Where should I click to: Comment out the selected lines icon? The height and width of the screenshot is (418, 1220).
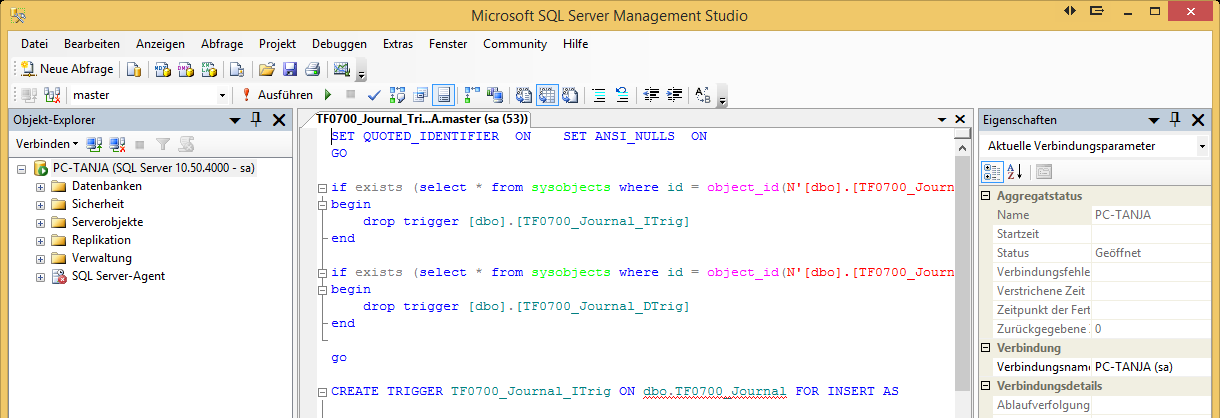pos(599,95)
